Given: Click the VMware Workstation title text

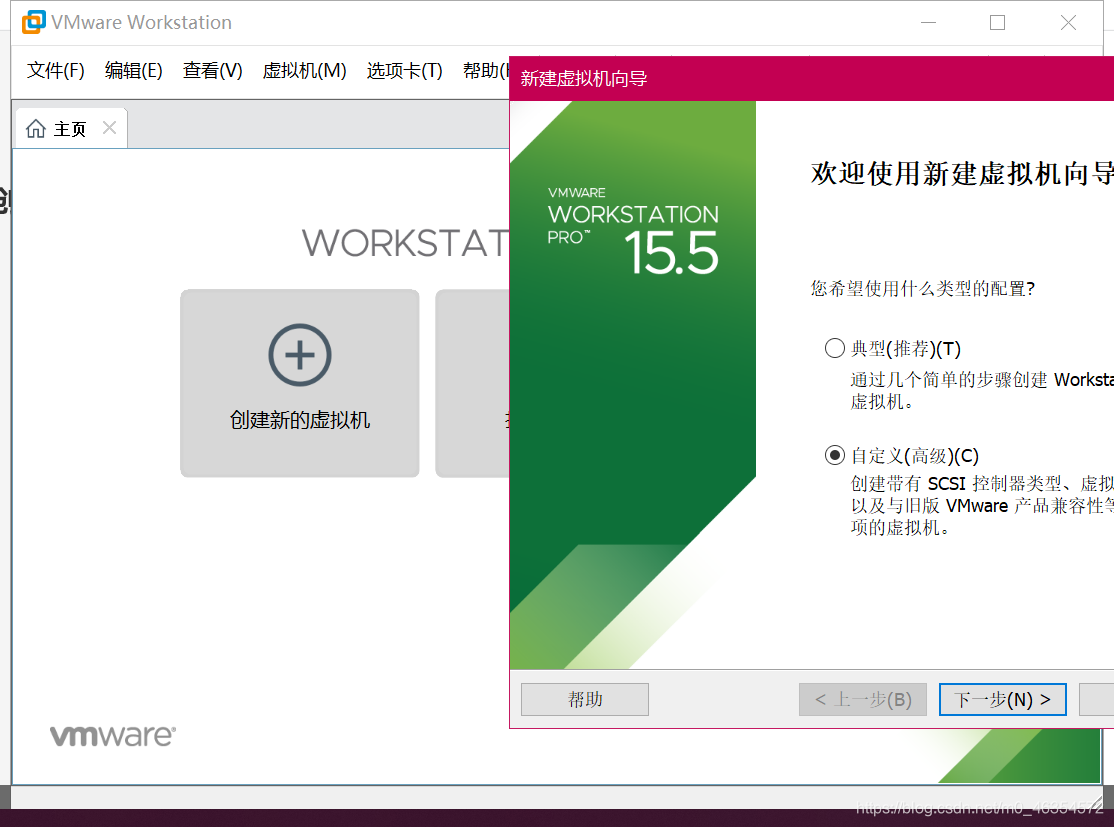Looking at the screenshot, I should pyautogui.click(x=141, y=23).
